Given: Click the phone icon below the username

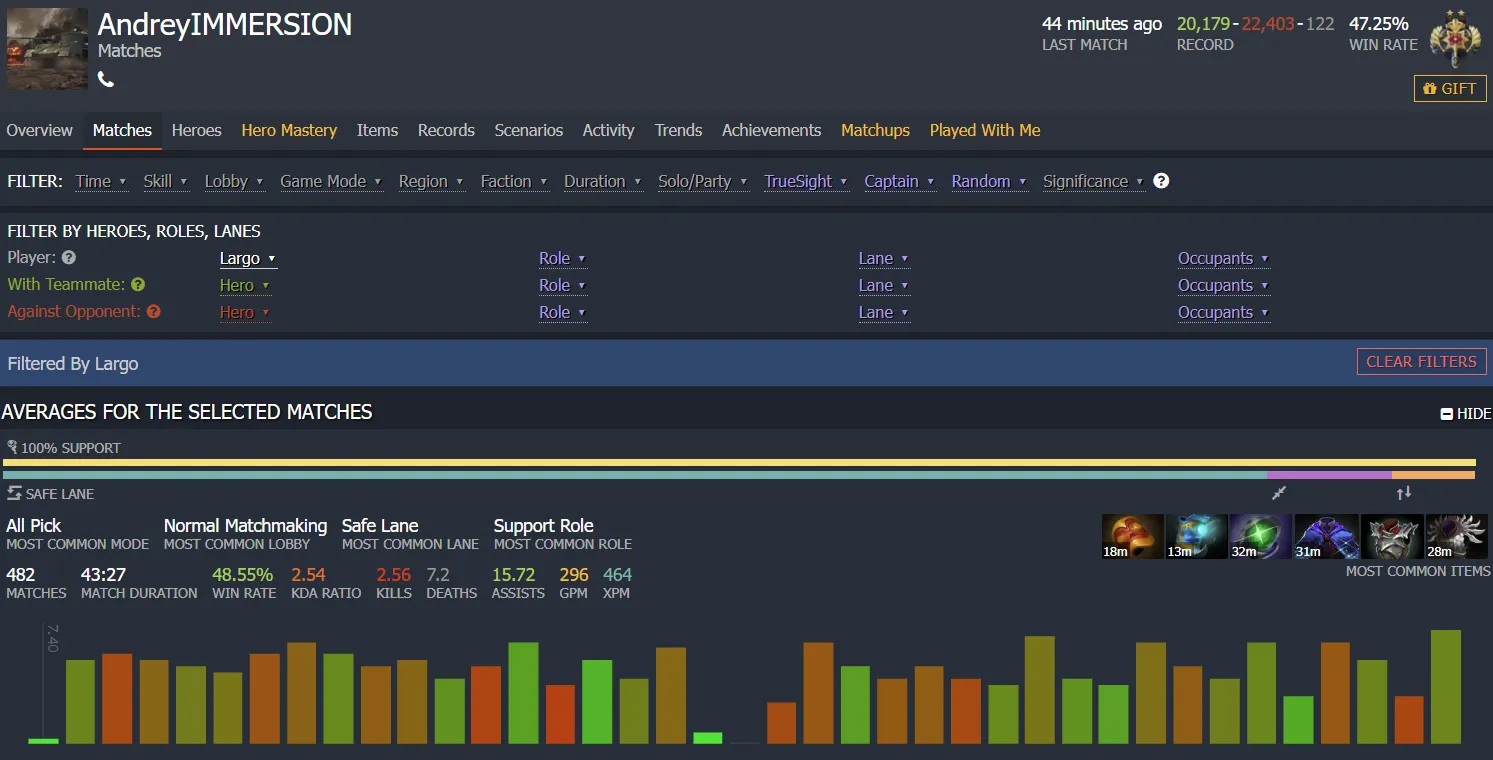Looking at the screenshot, I should (106, 80).
